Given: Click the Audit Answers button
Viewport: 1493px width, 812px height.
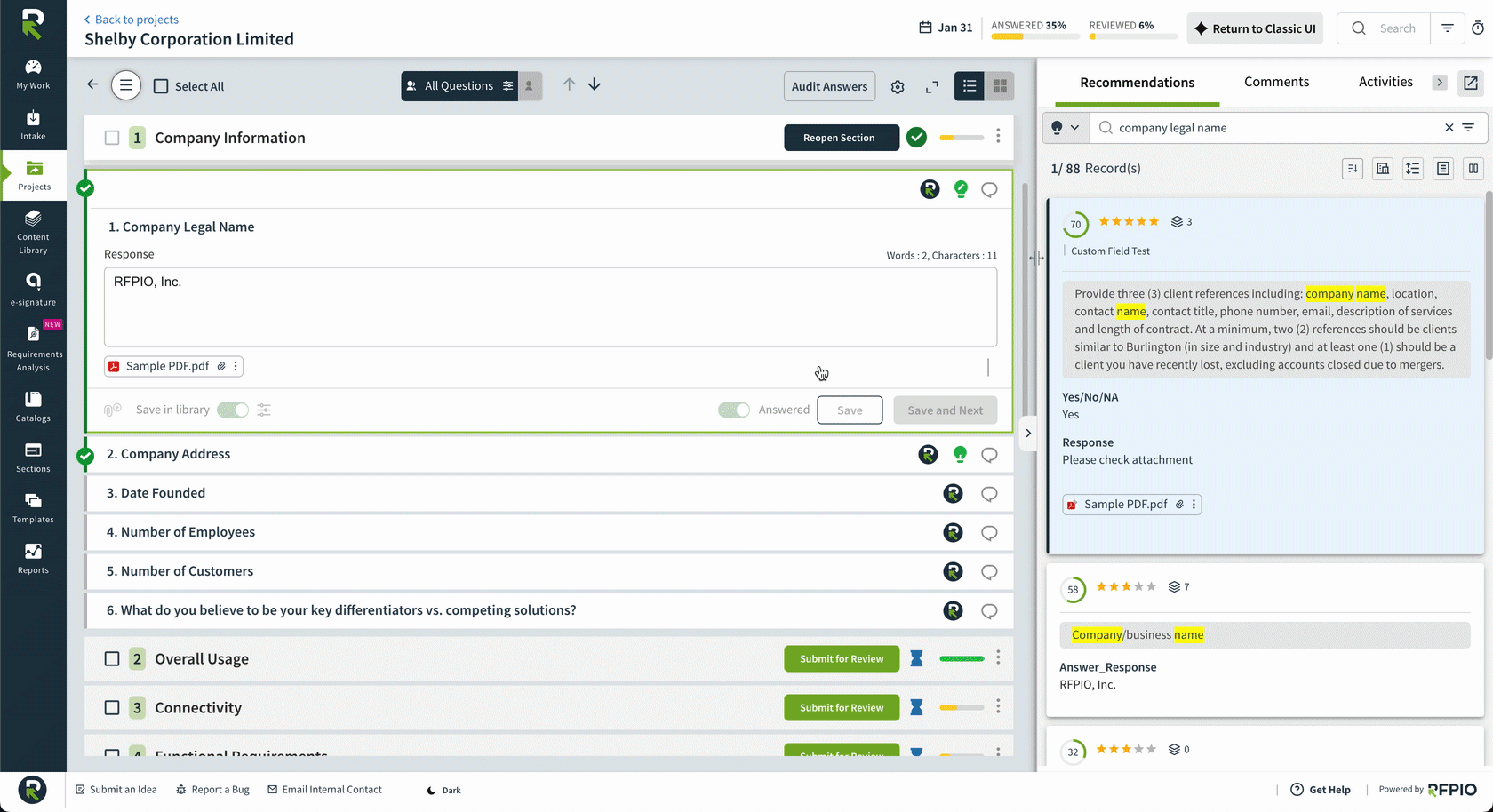Looking at the screenshot, I should [829, 86].
